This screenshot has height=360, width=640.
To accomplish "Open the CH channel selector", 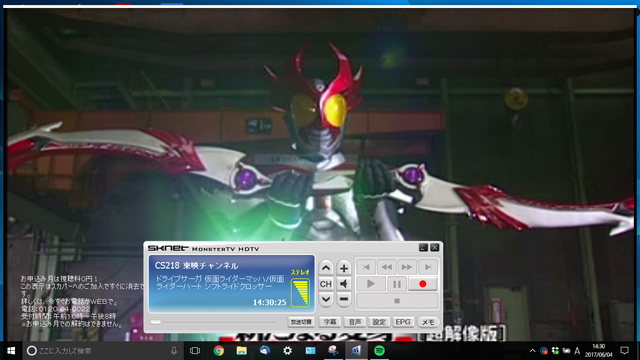I will (x=326, y=284).
